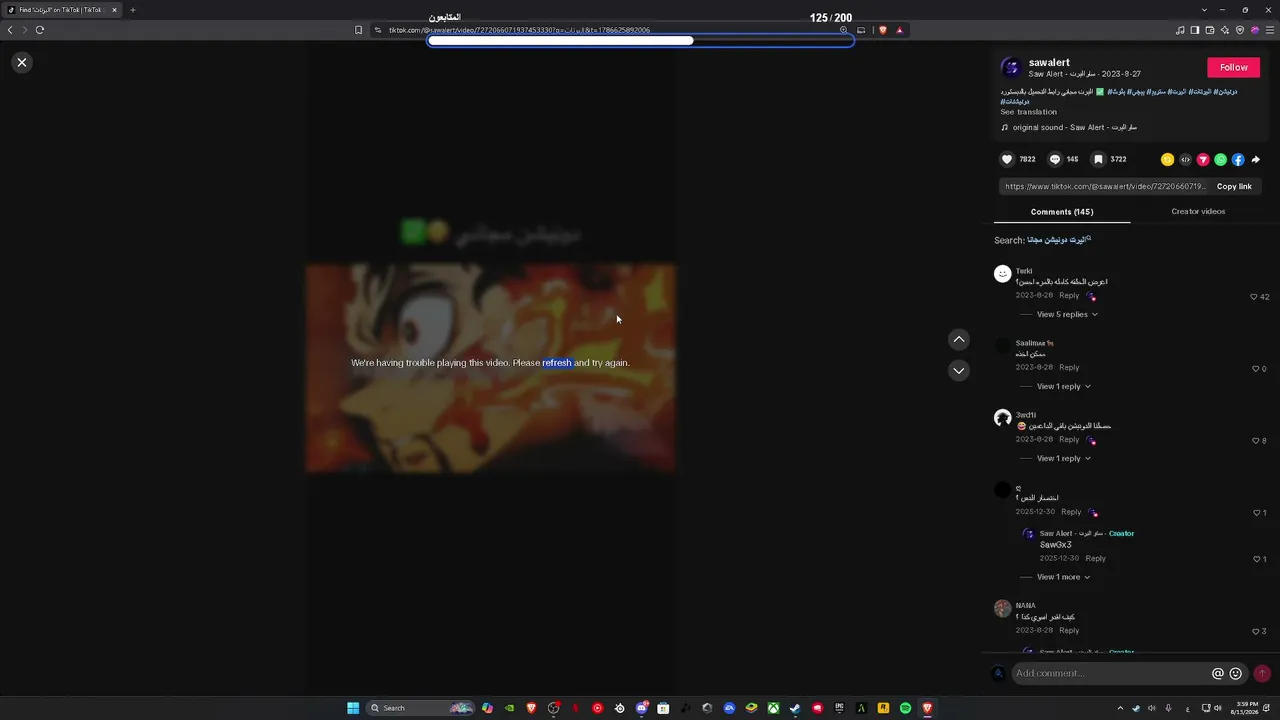1280x720 pixels.
Task: Click the suggested search term link
Action: pyautogui.click(x=1059, y=240)
